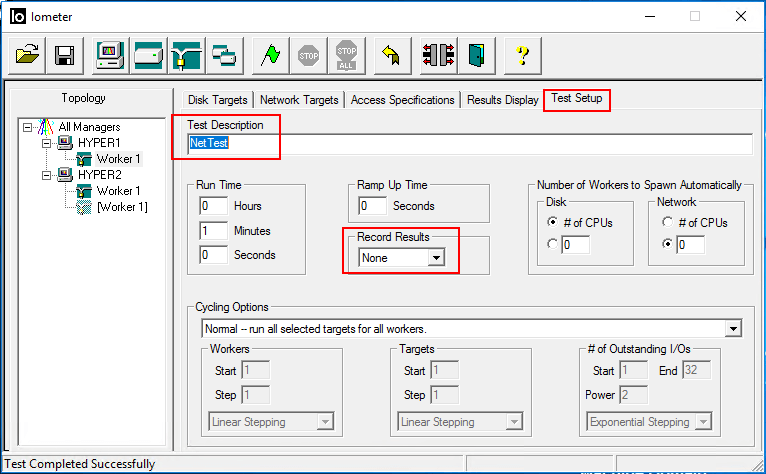Viewport: 766px width, 474px height.
Task: Select HYPER2 manager in topology
Action: [x=99, y=174]
